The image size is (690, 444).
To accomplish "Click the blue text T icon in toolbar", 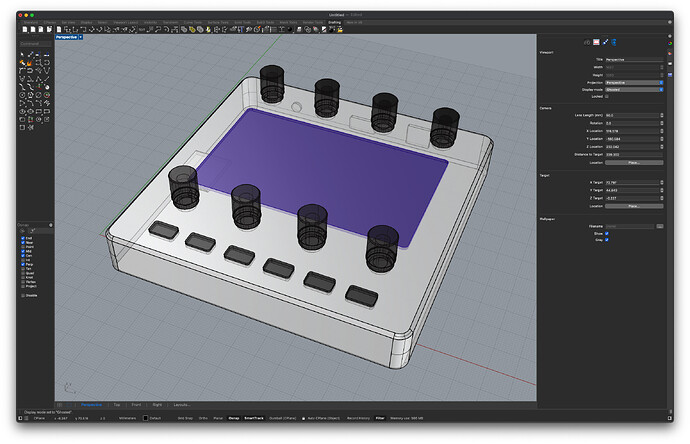I will click(x=242, y=29).
